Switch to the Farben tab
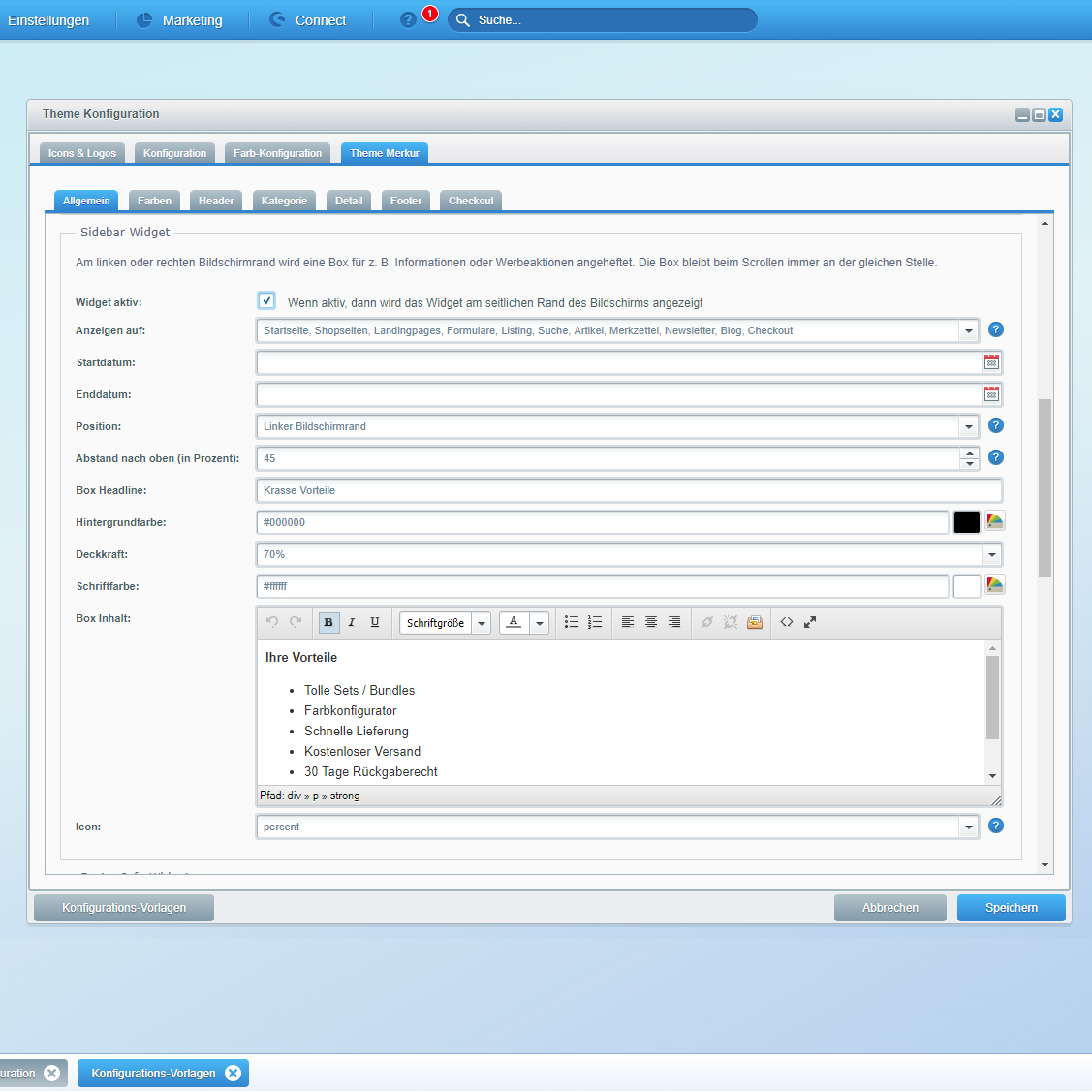Viewport: 1092px width, 1092px height. tap(154, 201)
